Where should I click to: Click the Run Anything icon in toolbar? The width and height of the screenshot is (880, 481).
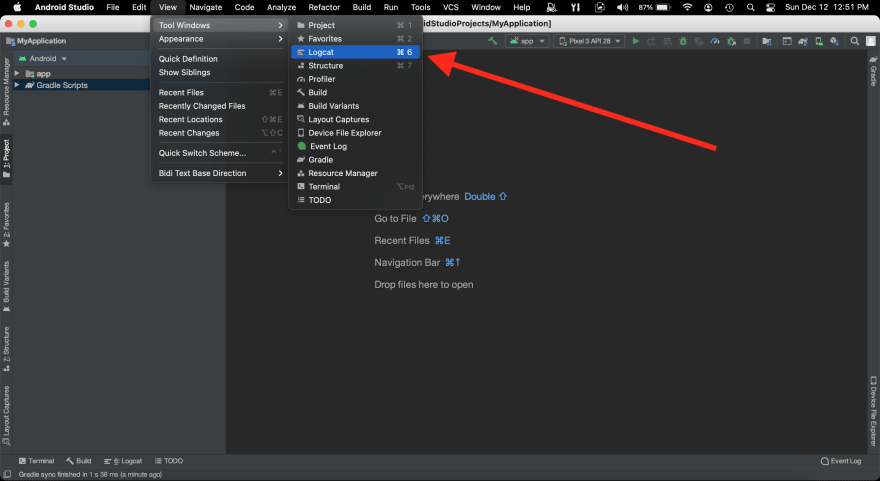[787, 41]
